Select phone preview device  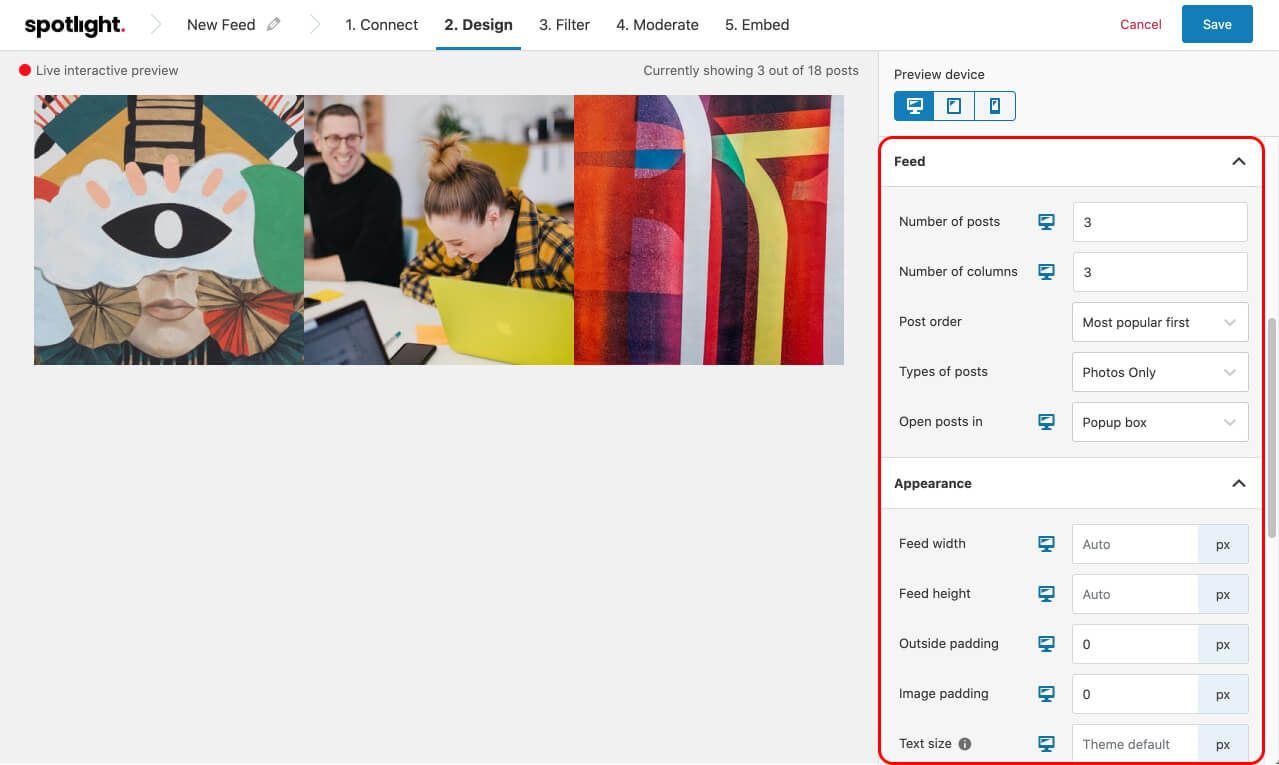[995, 106]
